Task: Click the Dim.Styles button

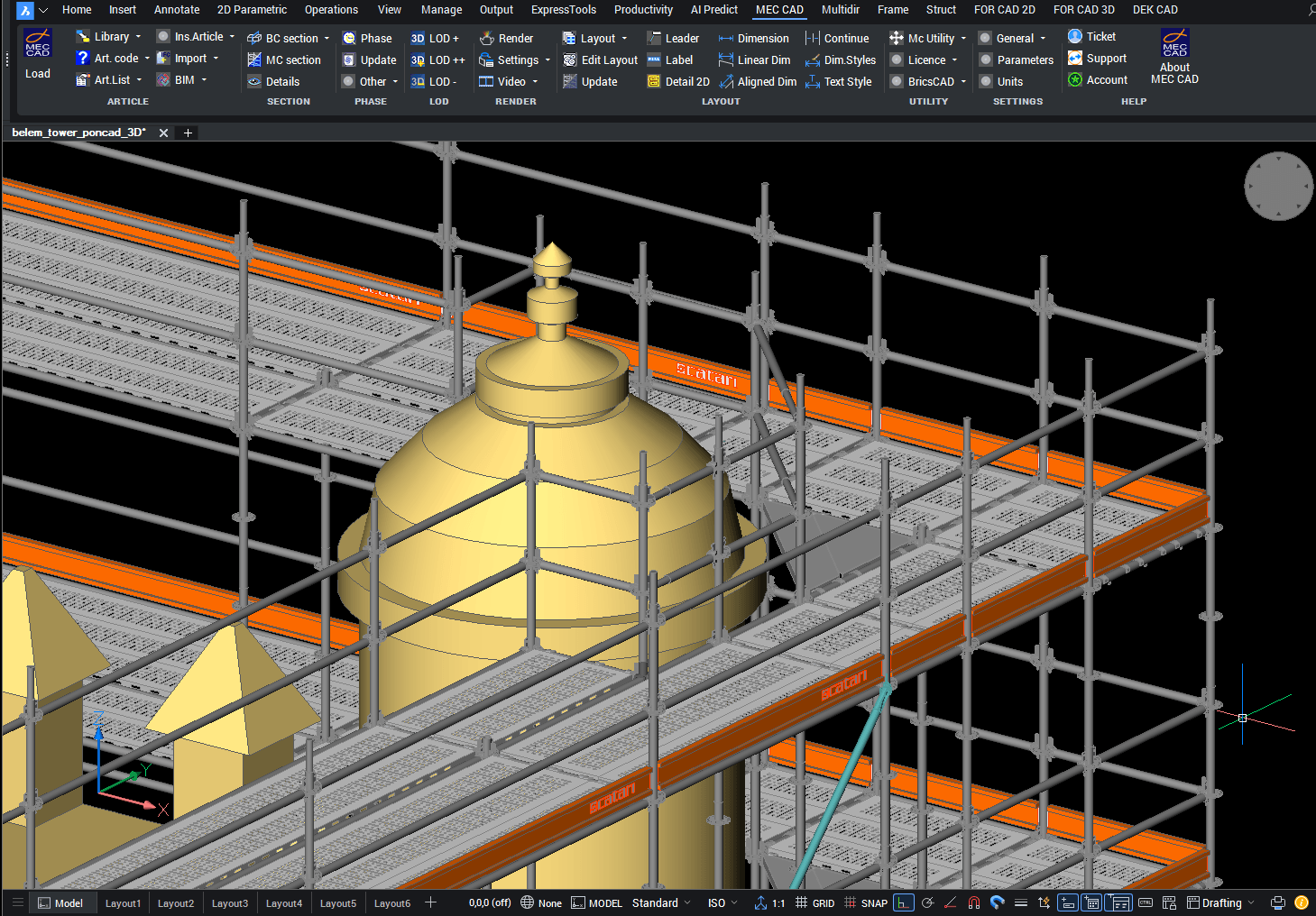Action: click(840, 60)
